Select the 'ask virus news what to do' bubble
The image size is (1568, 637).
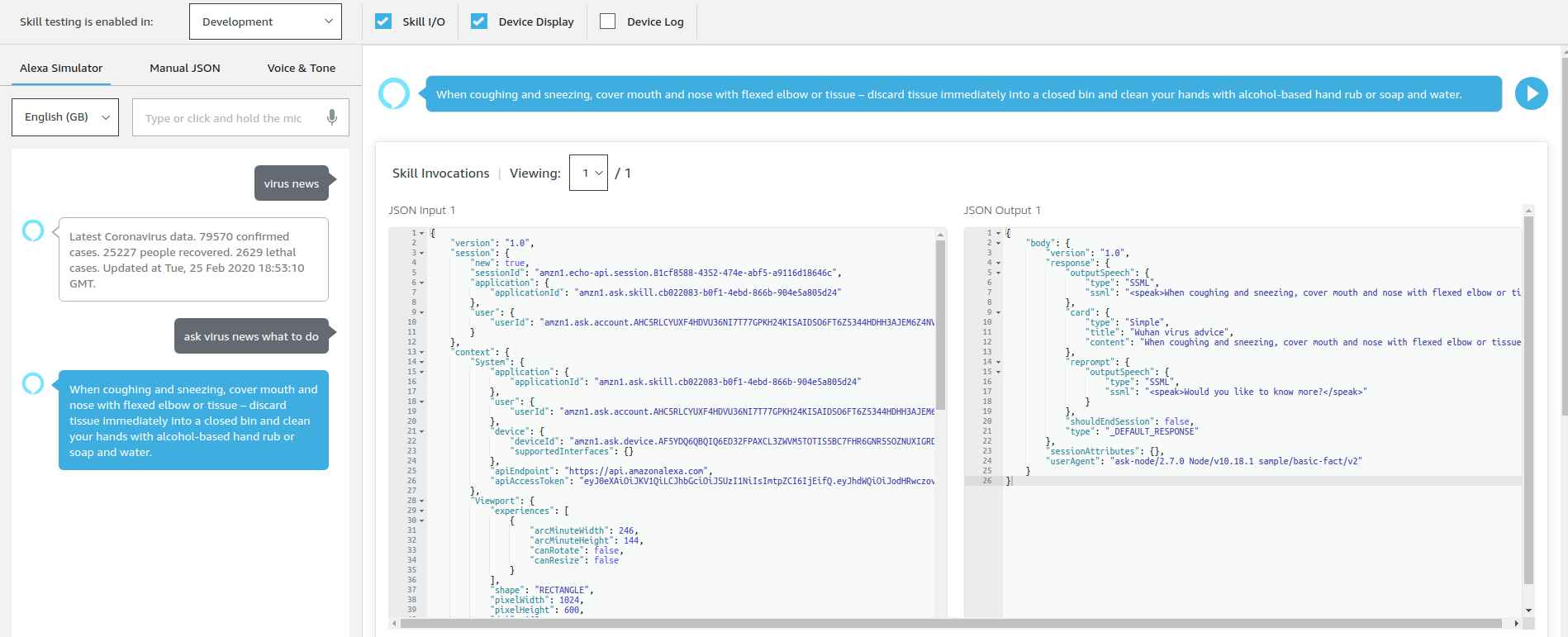251,336
